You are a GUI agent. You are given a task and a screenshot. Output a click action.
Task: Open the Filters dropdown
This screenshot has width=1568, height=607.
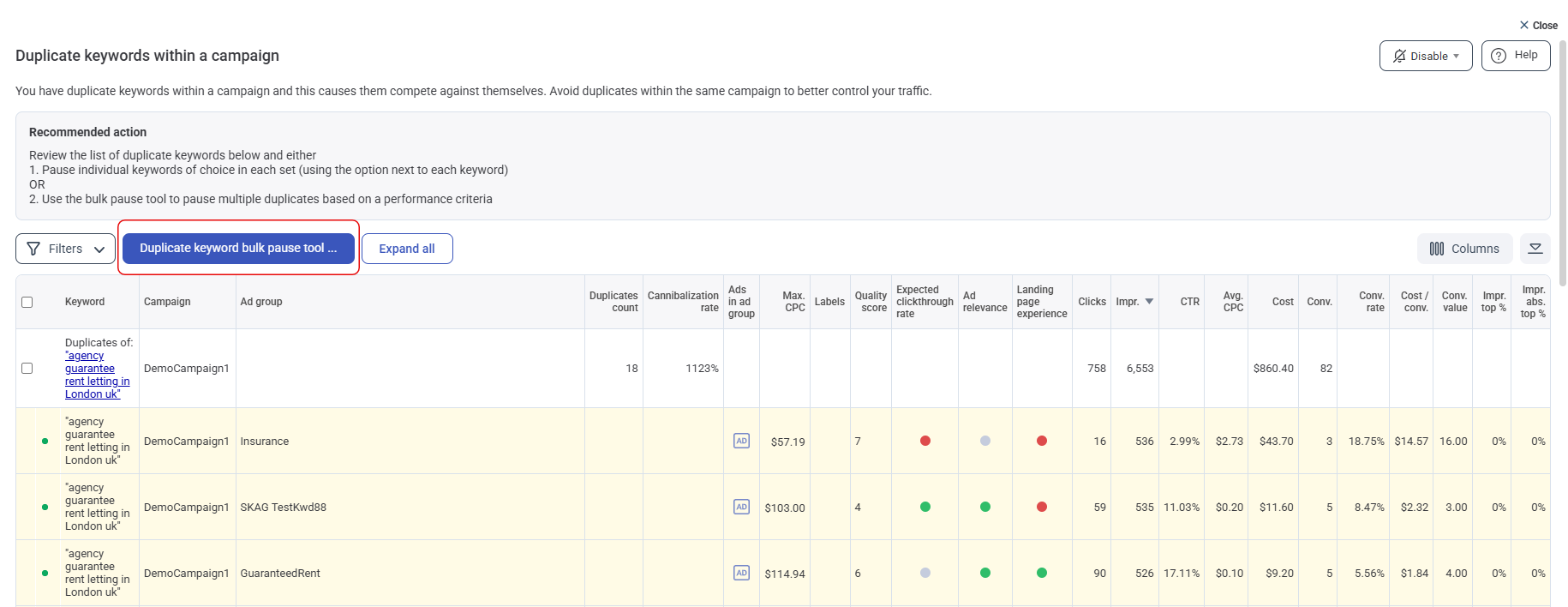point(65,249)
